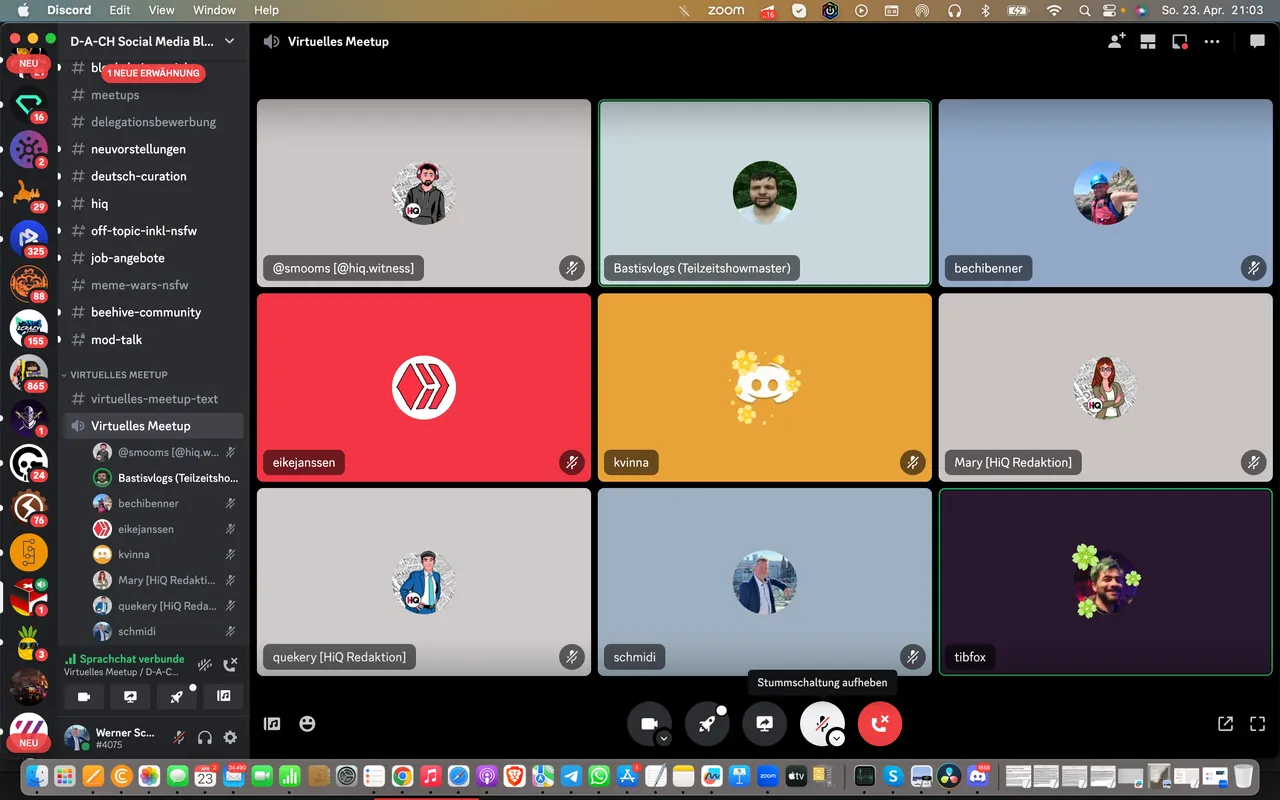Click server icon with 155 badge
Screen dimensions: 1280x800
coord(29,328)
